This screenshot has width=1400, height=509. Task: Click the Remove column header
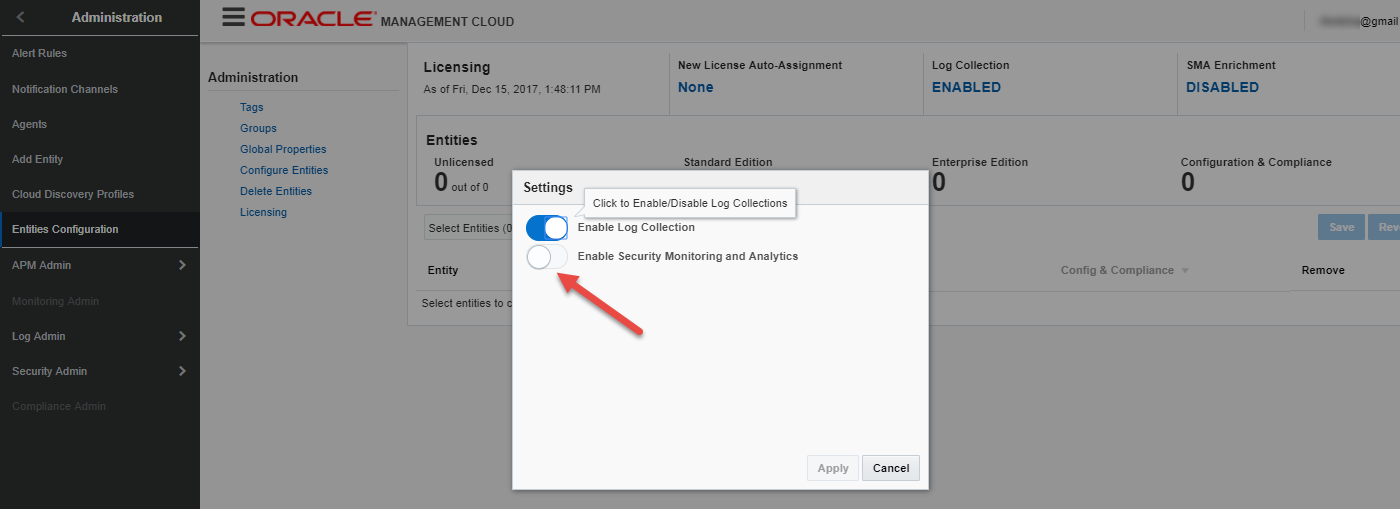1323,270
